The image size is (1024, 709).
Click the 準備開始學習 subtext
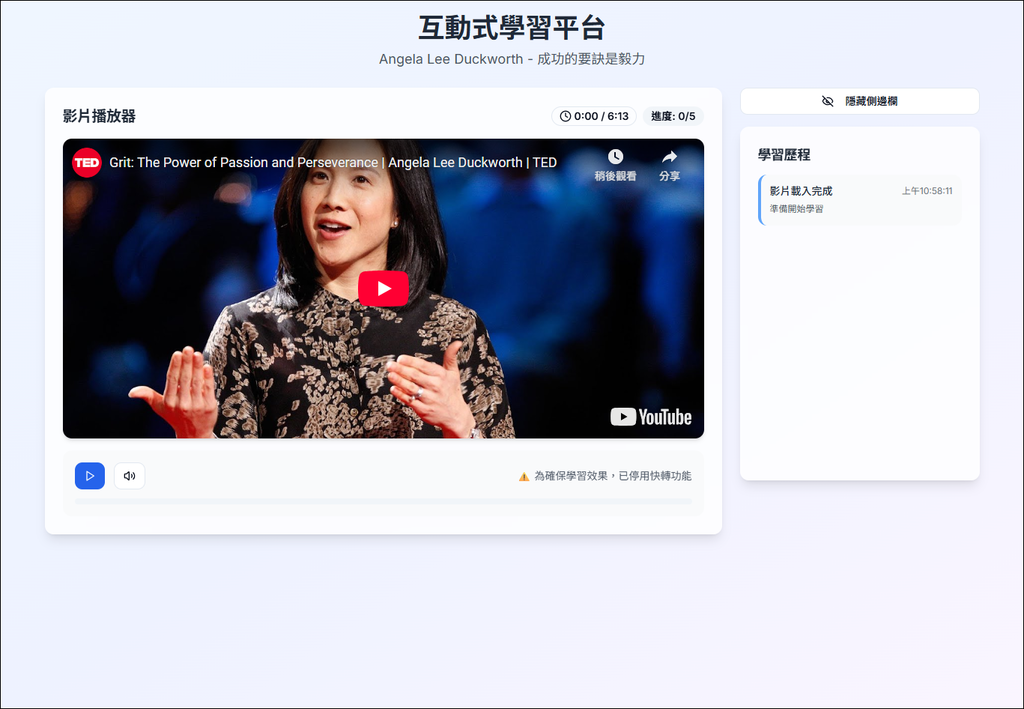click(x=796, y=209)
